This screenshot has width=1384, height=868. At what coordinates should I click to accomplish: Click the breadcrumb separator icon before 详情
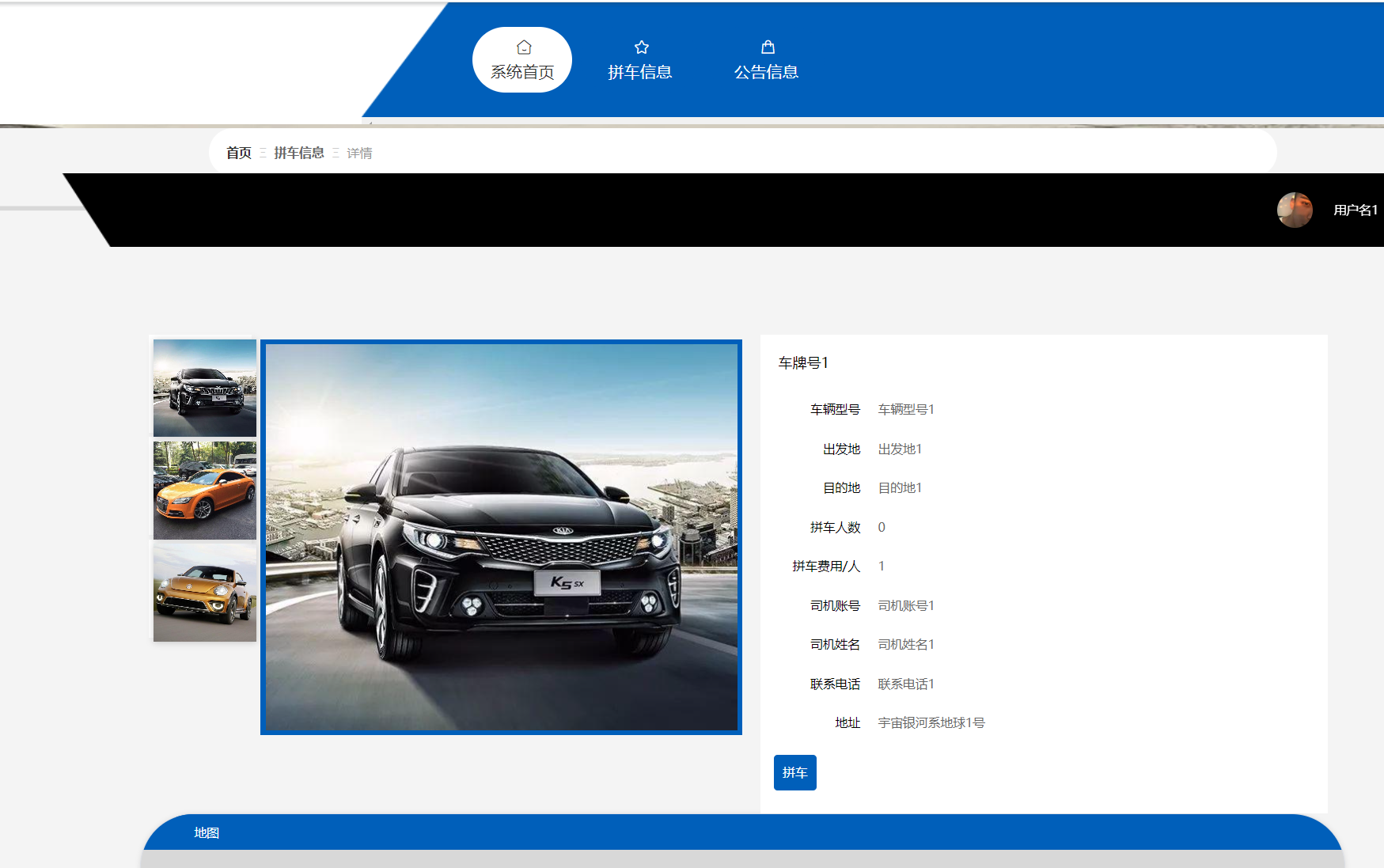tap(336, 152)
